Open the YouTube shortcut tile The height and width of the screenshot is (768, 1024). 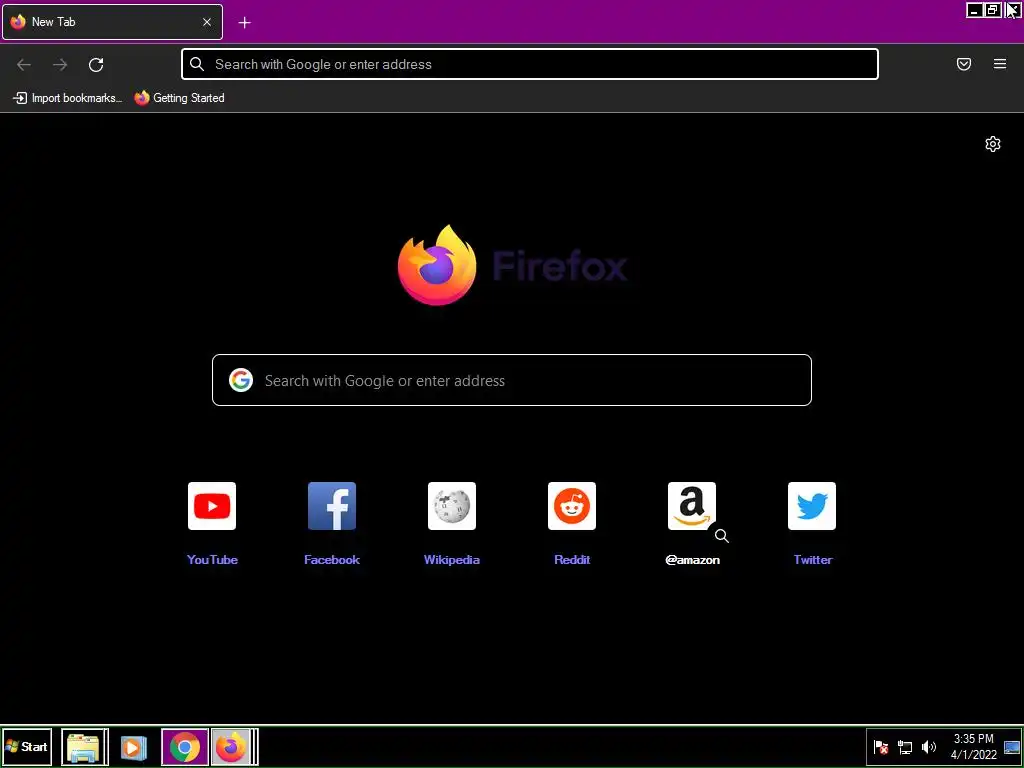(212, 506)
